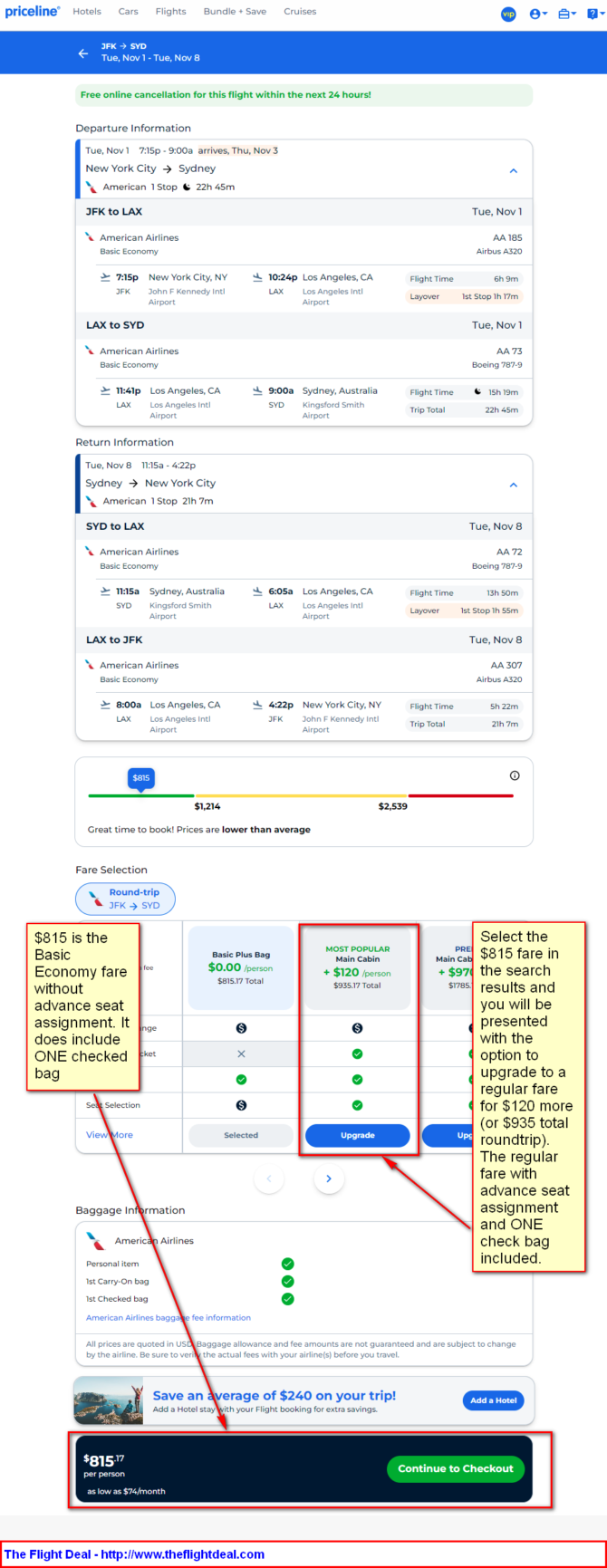Screen dimensions: 607x1568
Task: Click the hotel promo thumbnail image
Action: click(x=109, y=1400)
